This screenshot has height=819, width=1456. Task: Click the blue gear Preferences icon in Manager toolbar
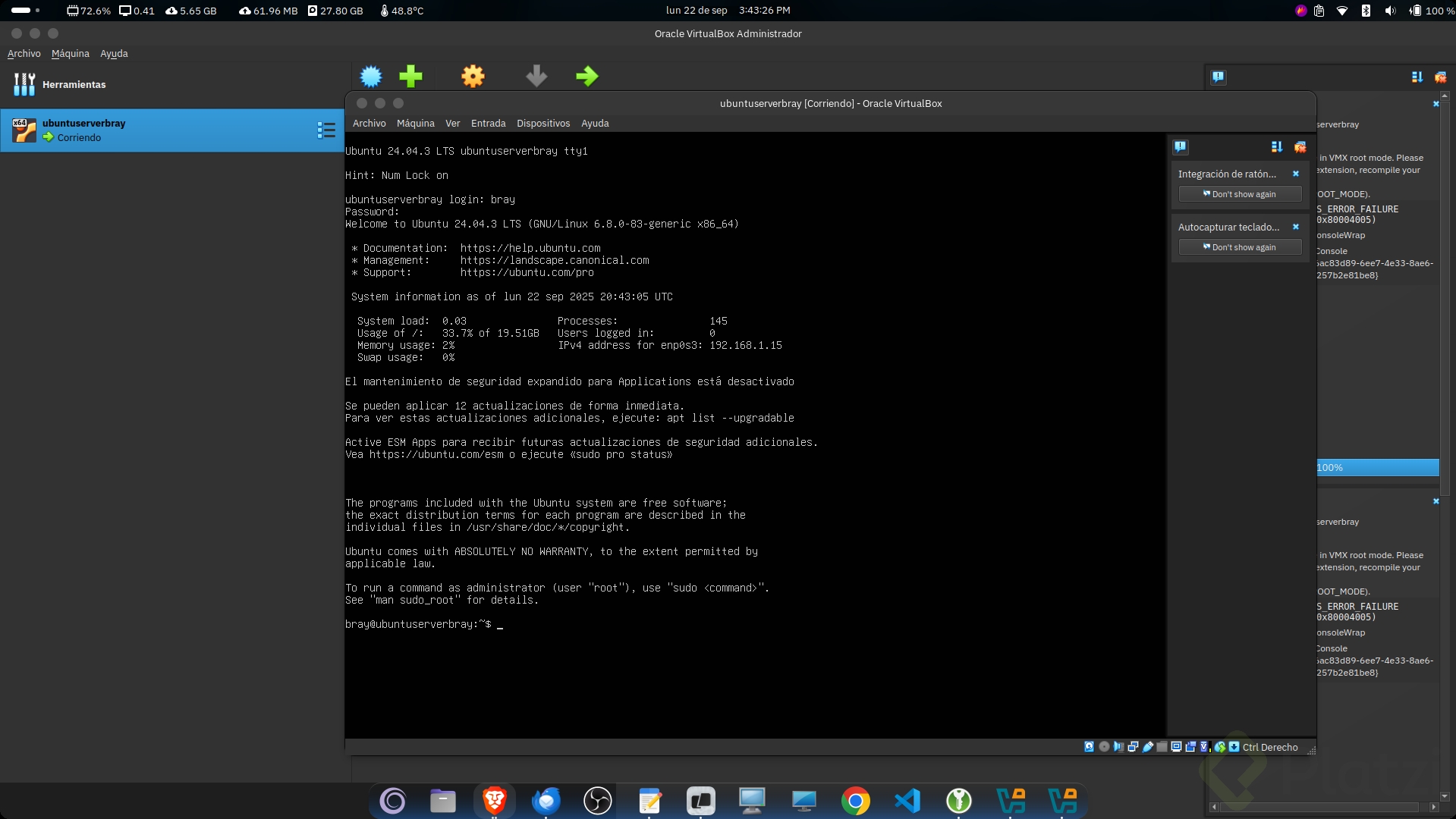coord(371,76)
